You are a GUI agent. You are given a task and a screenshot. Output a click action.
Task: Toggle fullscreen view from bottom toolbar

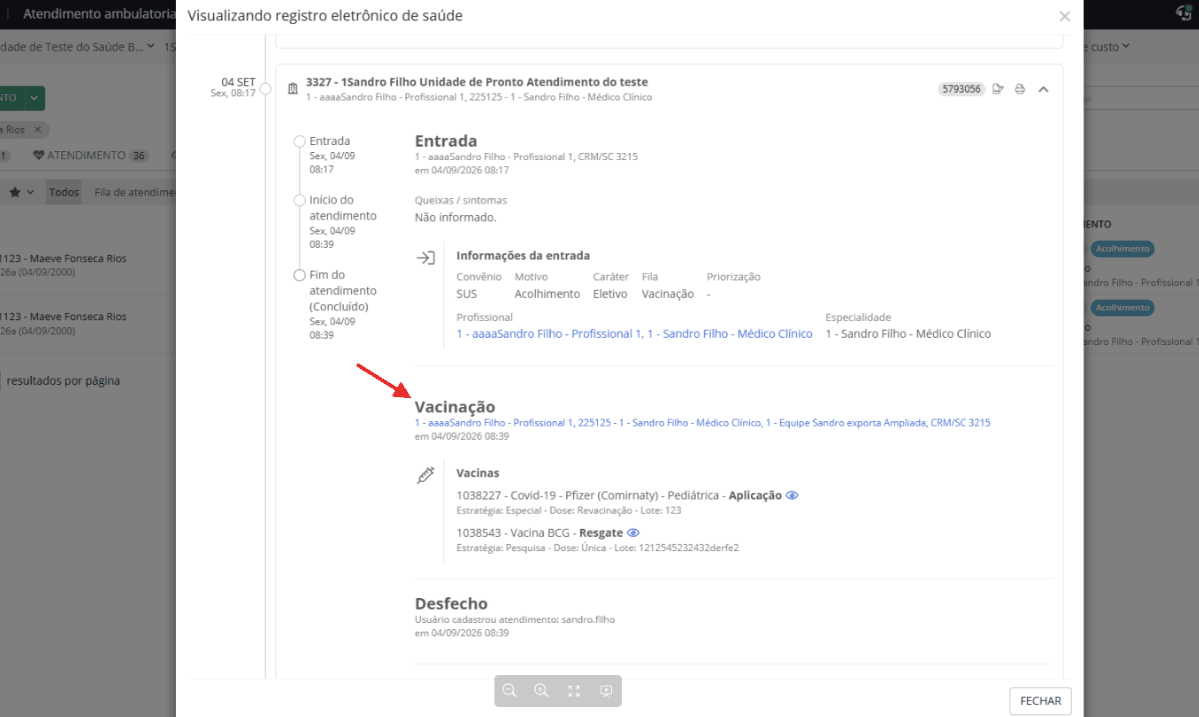pyautogui.click(x=574, y=691)
